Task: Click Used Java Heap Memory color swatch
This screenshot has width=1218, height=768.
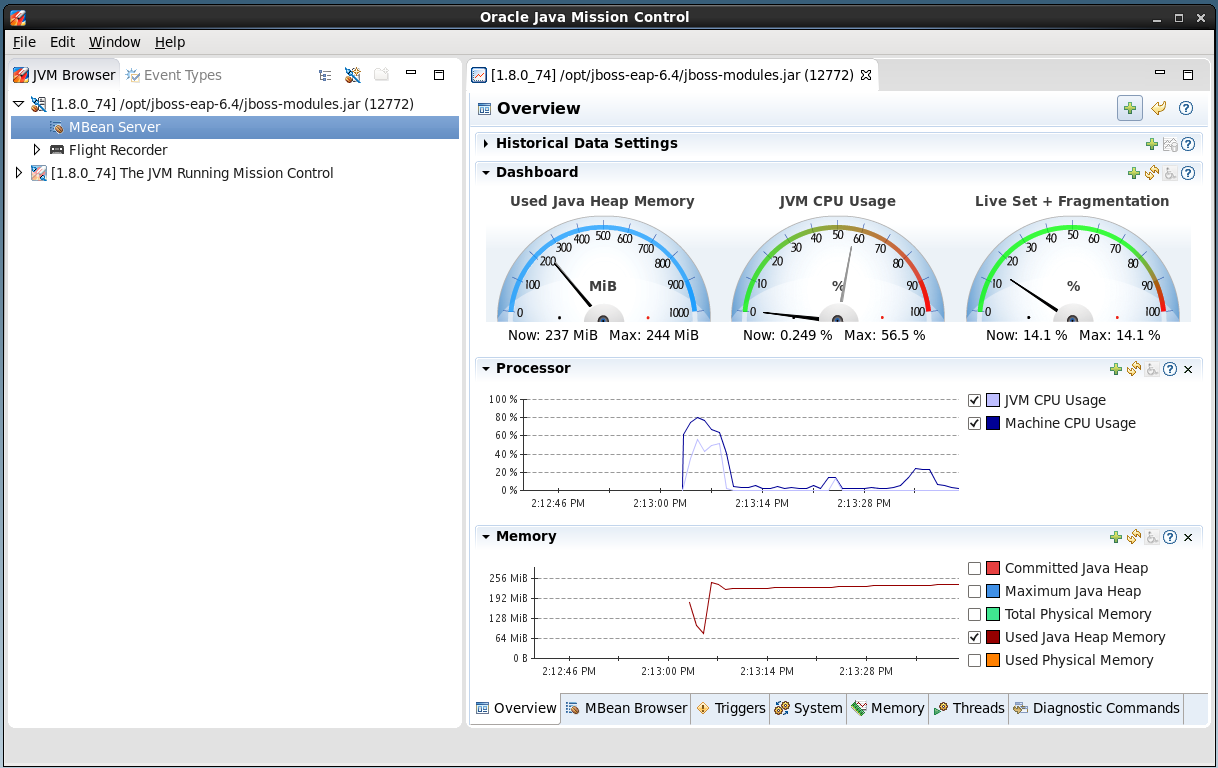Action: pos(993,637)
